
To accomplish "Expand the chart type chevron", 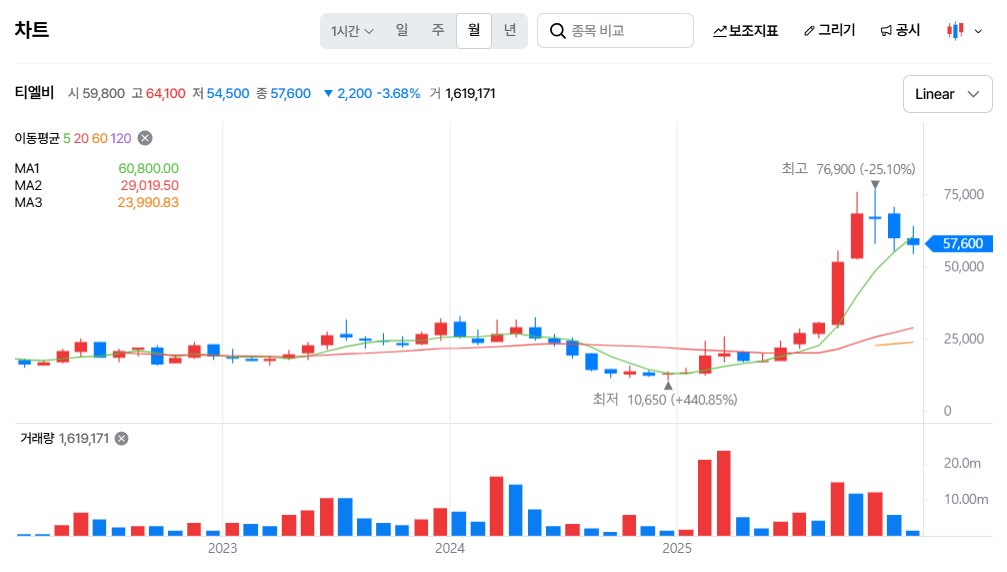I will pyautogui.click(x=978, y=31).
